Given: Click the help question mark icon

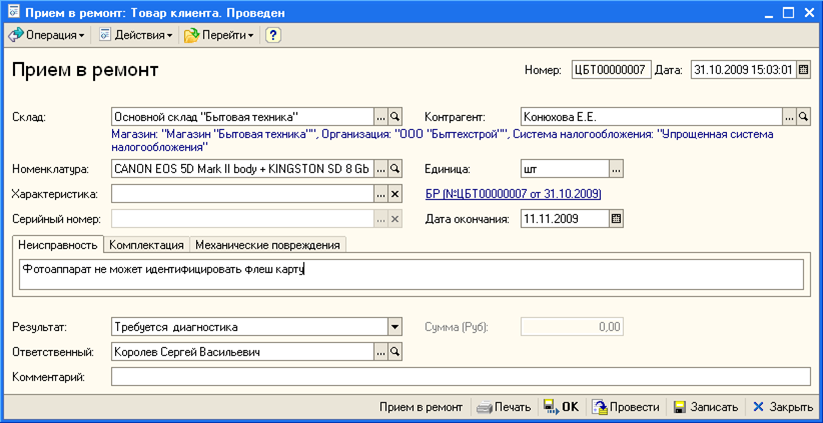Looking at the screenshot, I should click(273, 35).
